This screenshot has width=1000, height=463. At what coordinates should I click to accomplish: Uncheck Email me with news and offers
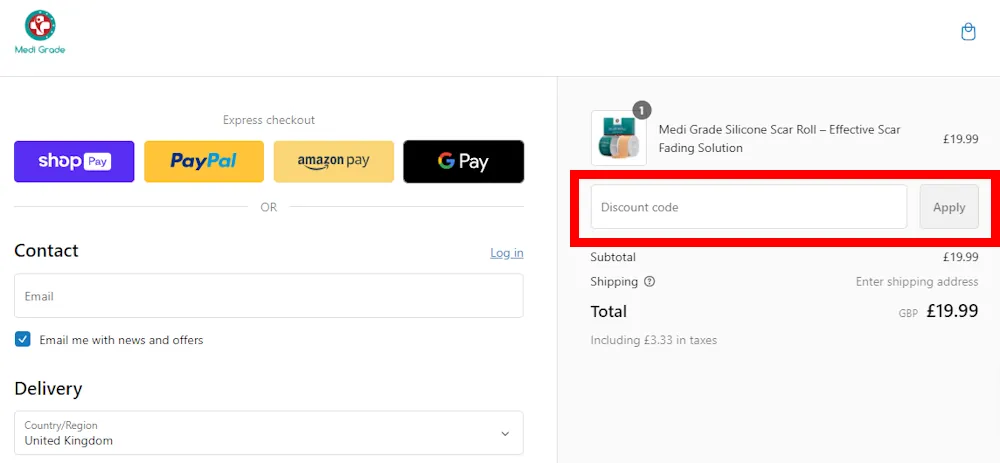(22, 339)
